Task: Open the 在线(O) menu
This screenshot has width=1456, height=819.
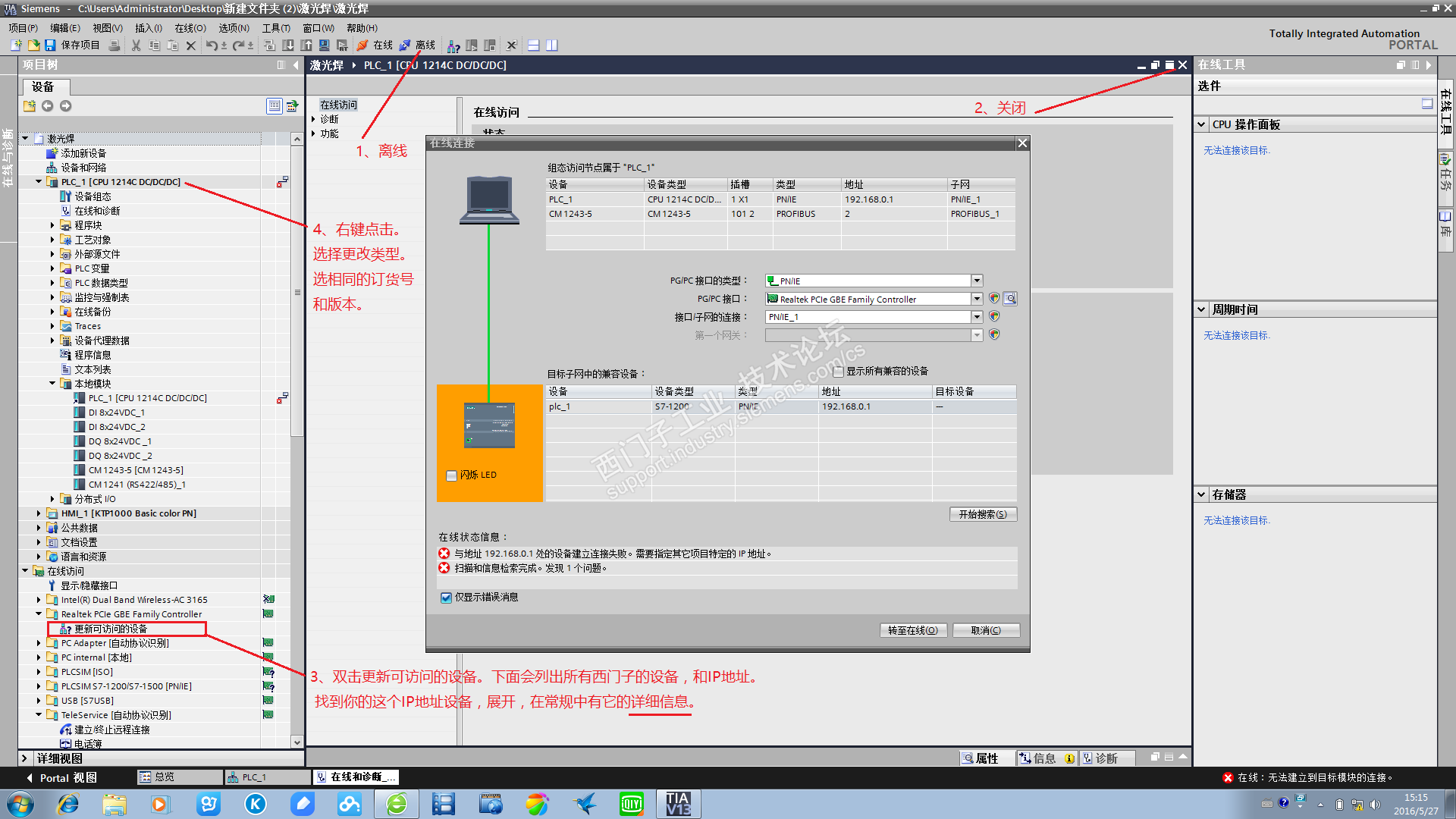Action: click(190, 28)
